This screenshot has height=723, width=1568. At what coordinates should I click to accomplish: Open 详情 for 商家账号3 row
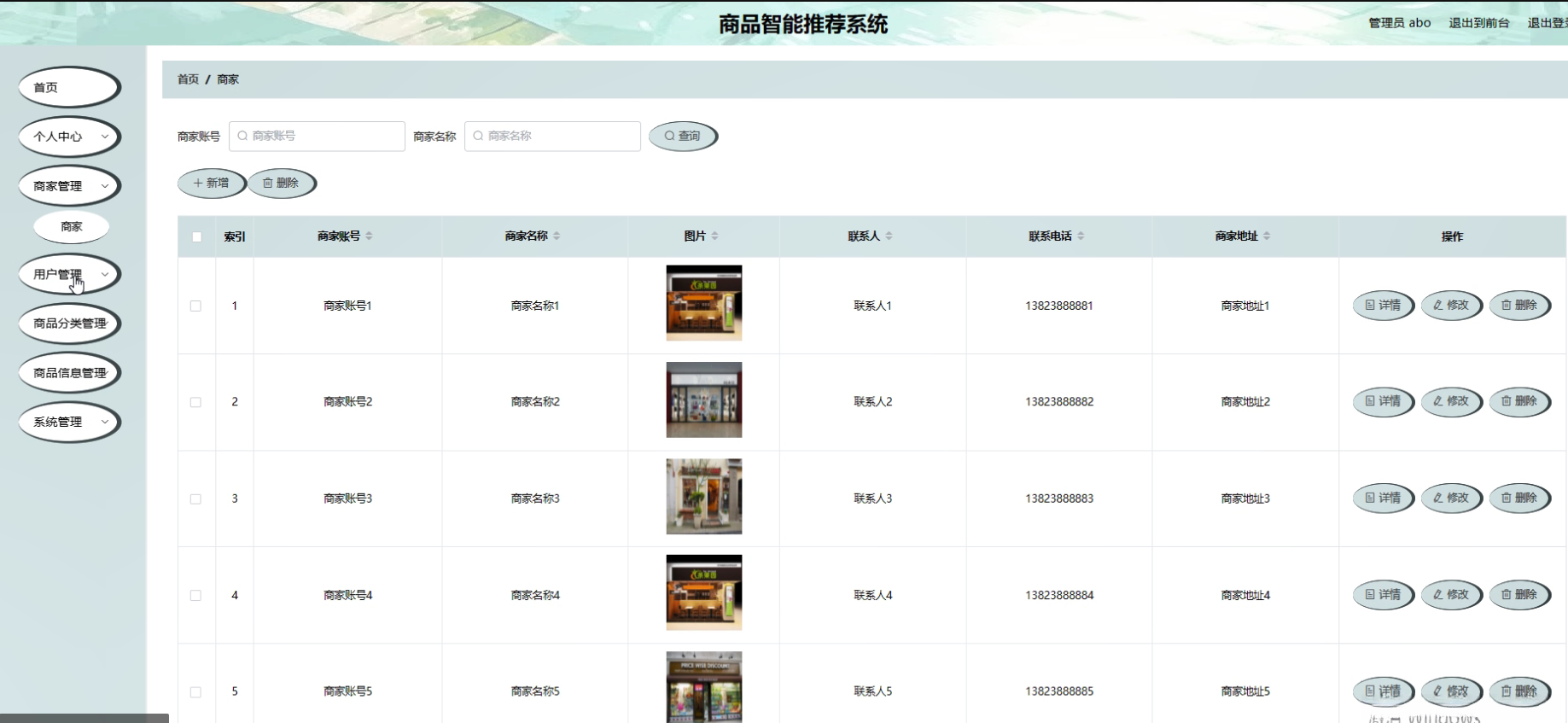(x=1384, y=499)
